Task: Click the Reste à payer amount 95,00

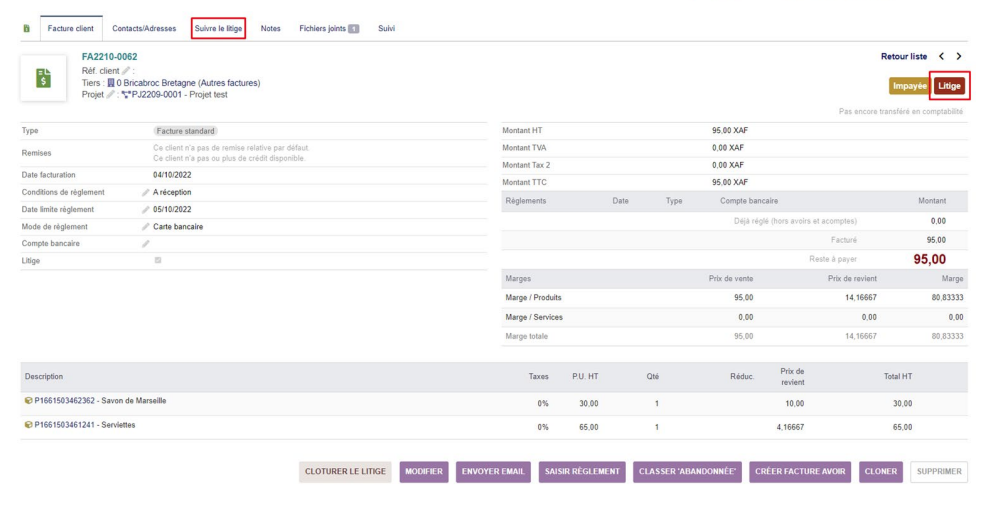Action: 929,260
